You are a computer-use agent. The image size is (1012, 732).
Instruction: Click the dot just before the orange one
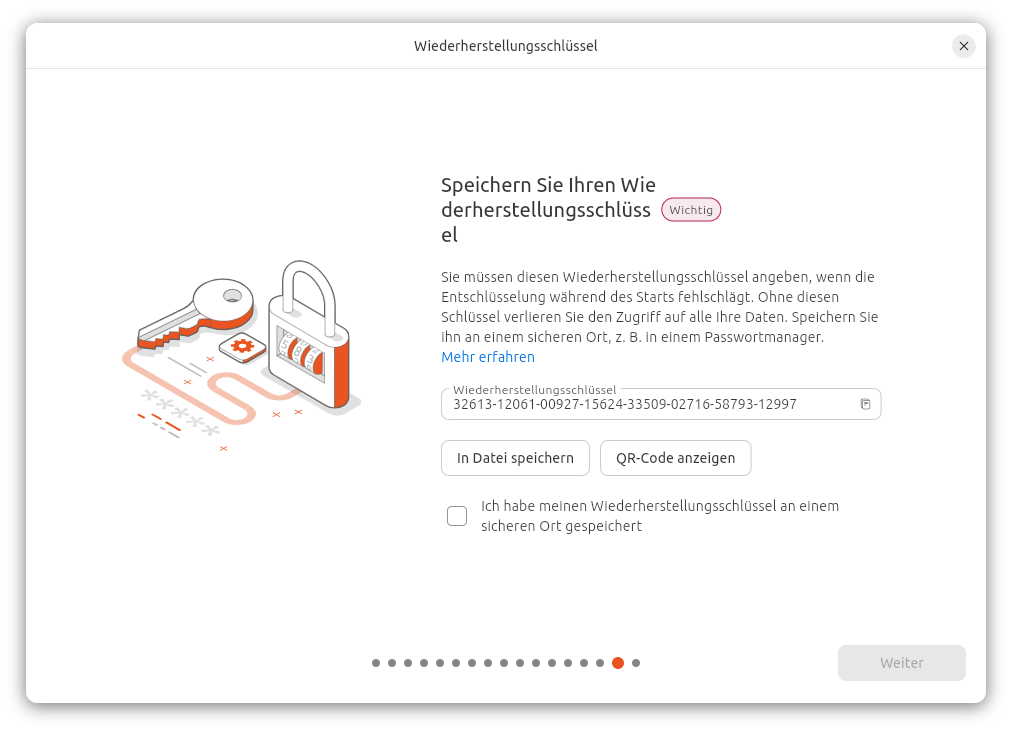[x=600, y=663]
